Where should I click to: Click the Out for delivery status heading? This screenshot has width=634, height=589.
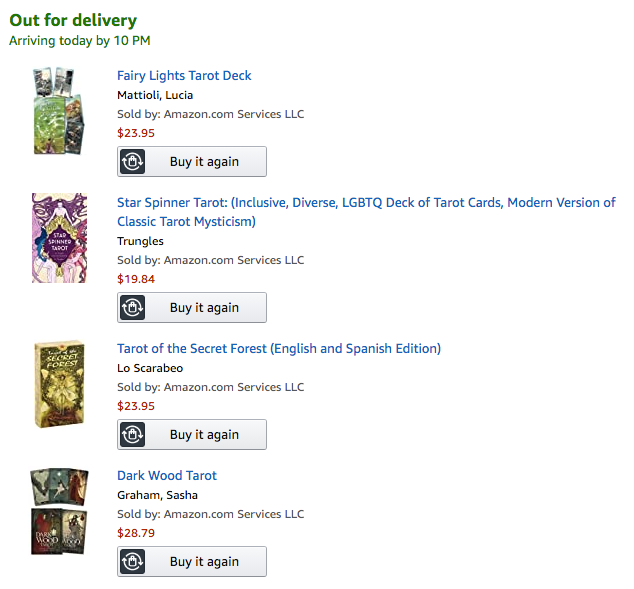pos(73,21)
